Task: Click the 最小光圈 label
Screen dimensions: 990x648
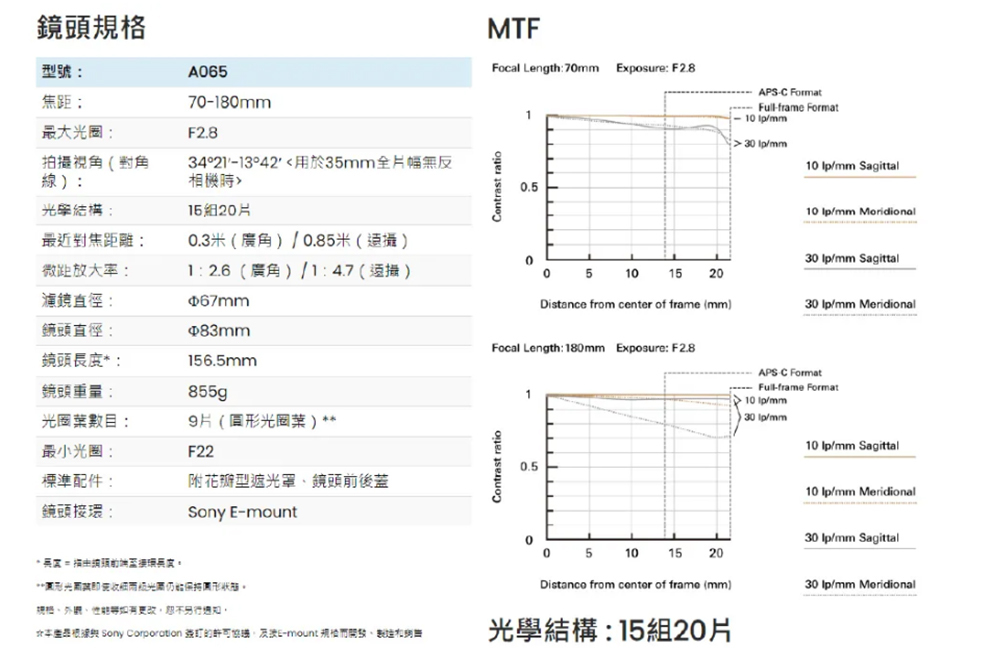Action: click(x=77, y=452)
